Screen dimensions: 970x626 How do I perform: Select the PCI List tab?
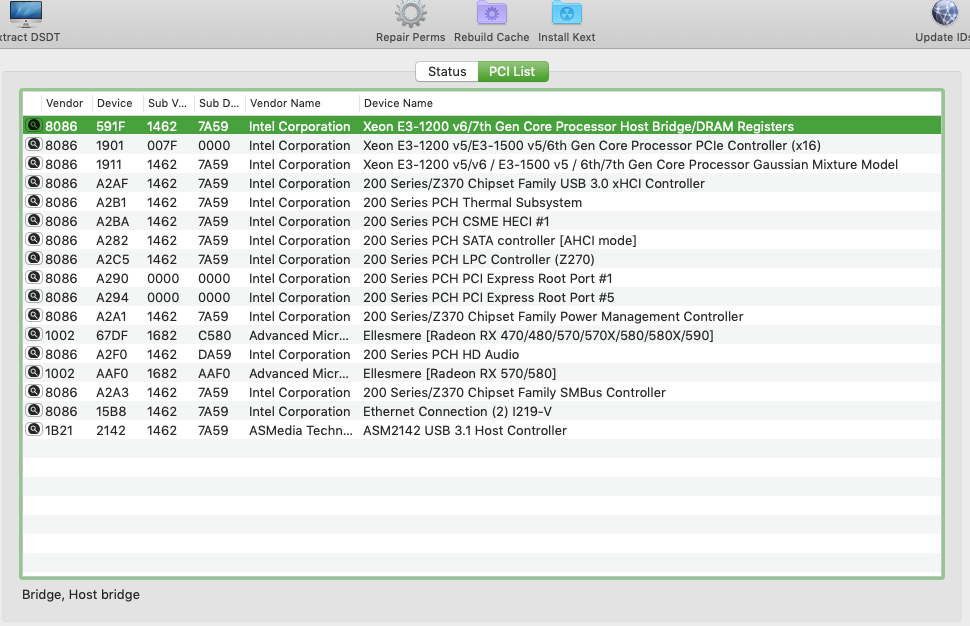512,71
